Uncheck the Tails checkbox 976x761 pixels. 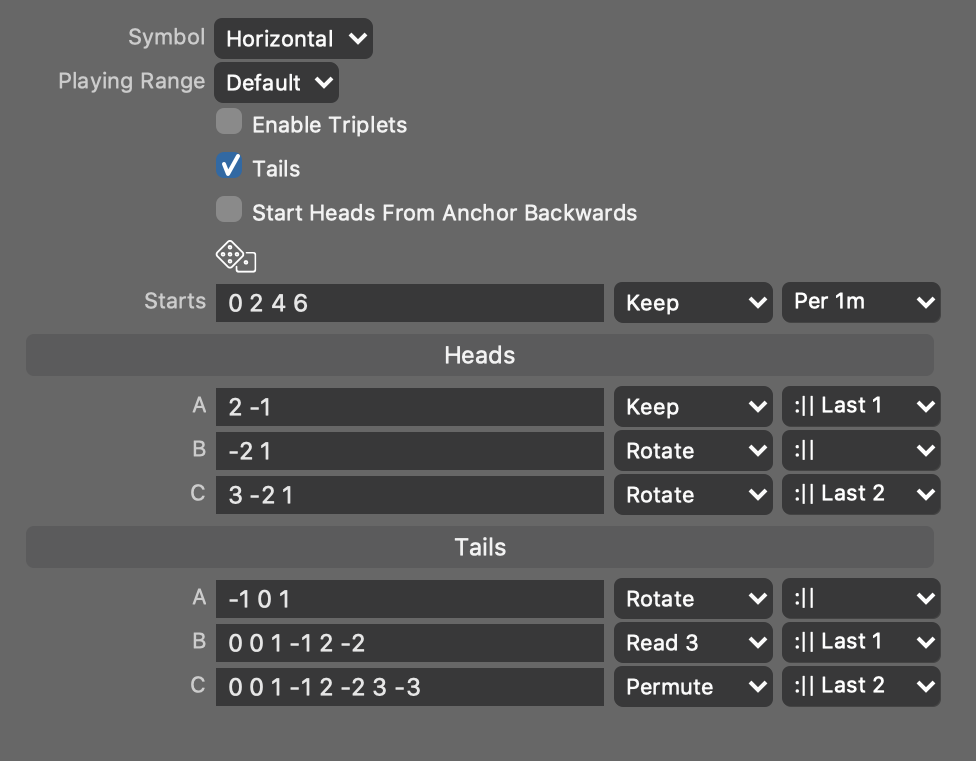[x=230, y=167]
